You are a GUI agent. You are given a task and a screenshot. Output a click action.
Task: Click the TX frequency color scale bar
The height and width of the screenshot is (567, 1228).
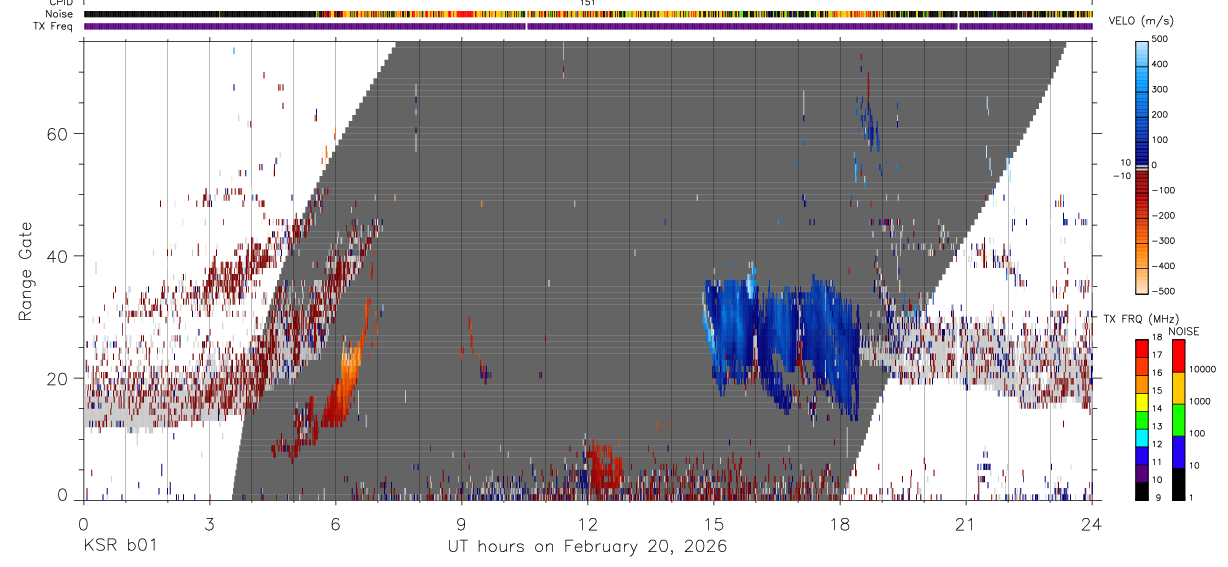(1142, 419)
